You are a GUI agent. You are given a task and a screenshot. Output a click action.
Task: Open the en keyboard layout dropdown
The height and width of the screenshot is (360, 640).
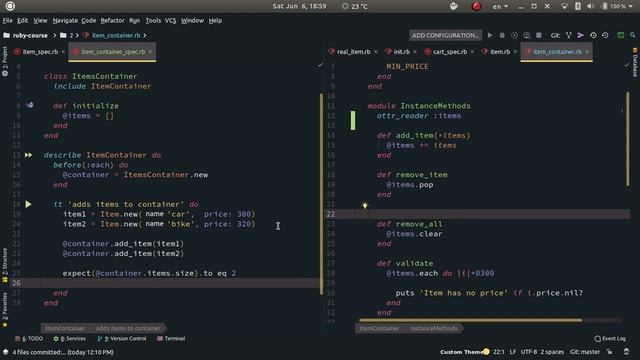(x=500, y=6)
